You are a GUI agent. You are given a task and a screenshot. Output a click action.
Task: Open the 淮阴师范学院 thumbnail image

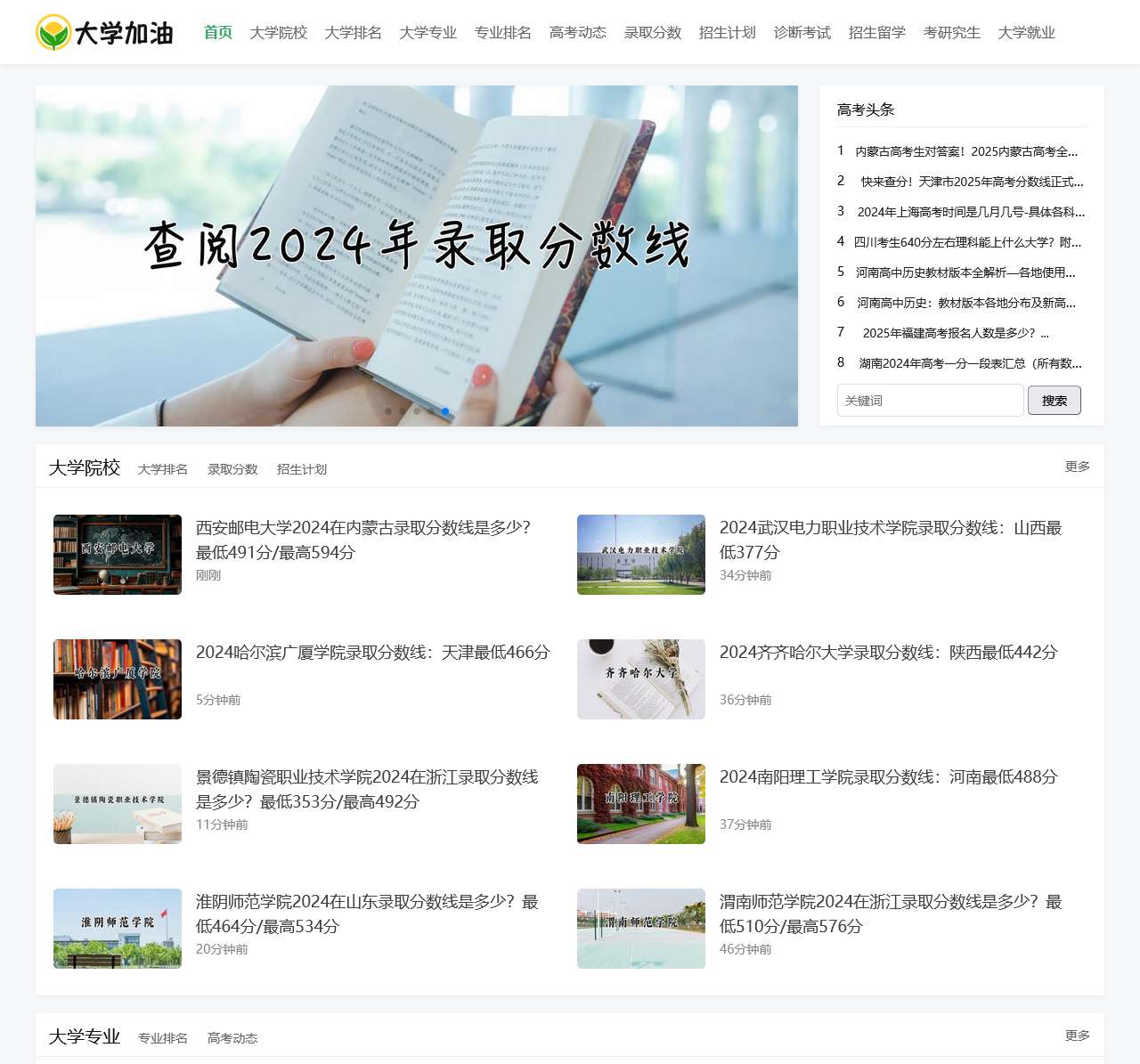[118, 929]
